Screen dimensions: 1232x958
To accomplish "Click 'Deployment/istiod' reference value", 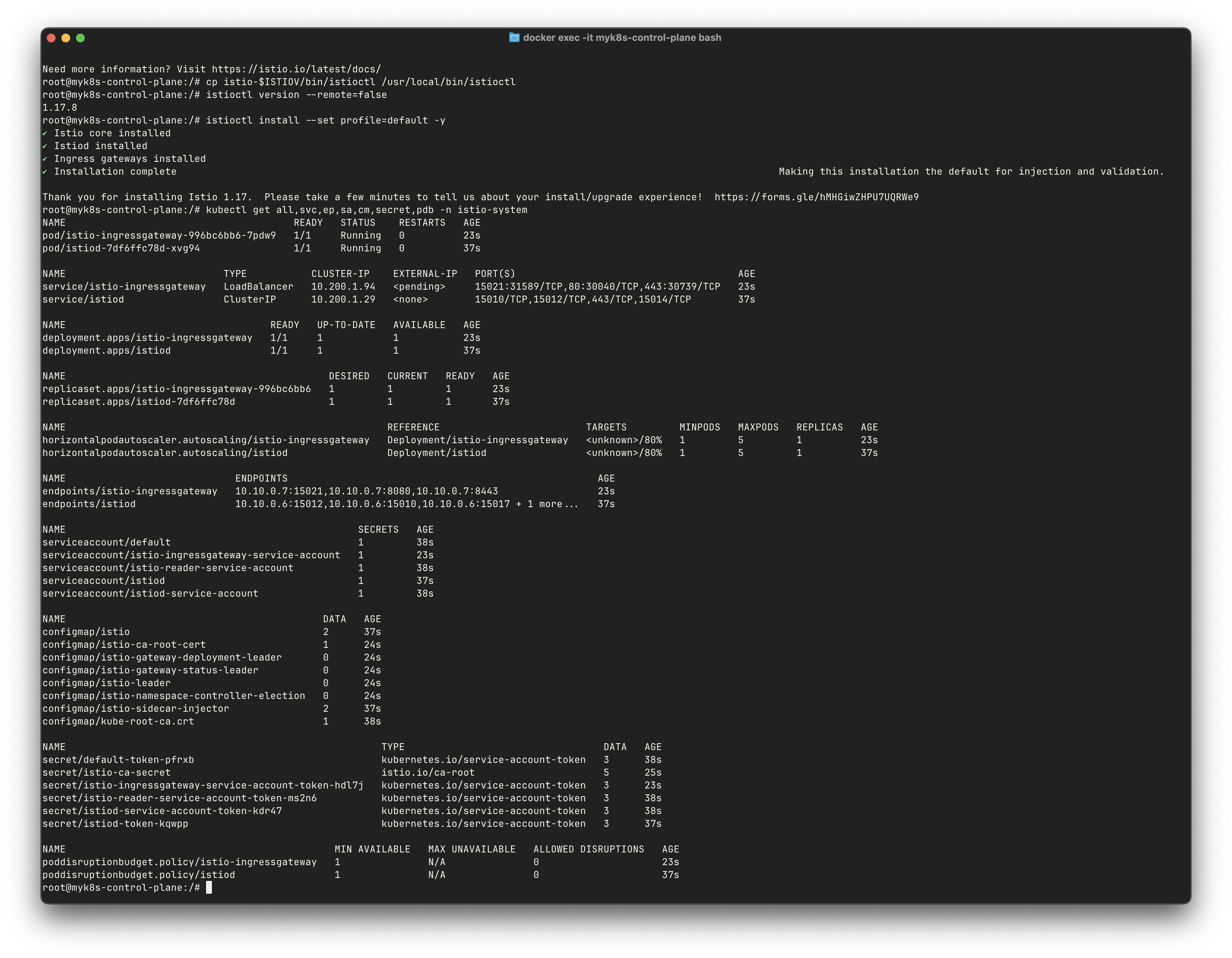I will (437, 452).
